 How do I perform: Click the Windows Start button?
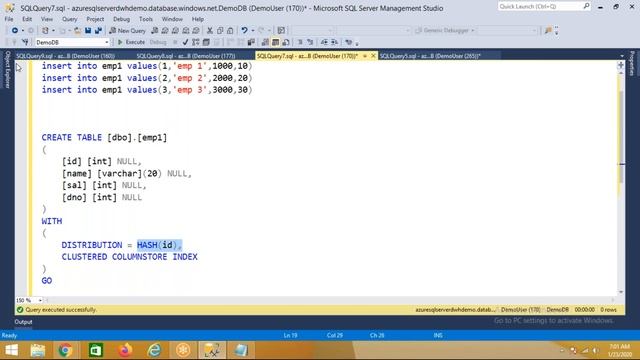point(12,350)
